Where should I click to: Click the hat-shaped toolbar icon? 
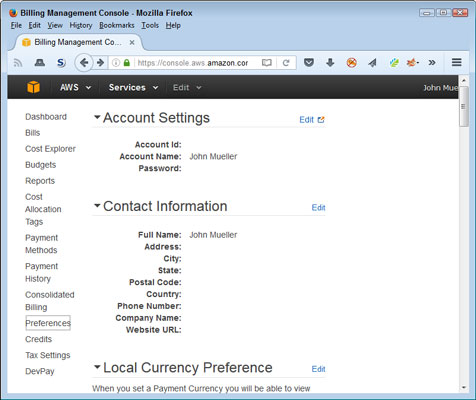[40, 62]
